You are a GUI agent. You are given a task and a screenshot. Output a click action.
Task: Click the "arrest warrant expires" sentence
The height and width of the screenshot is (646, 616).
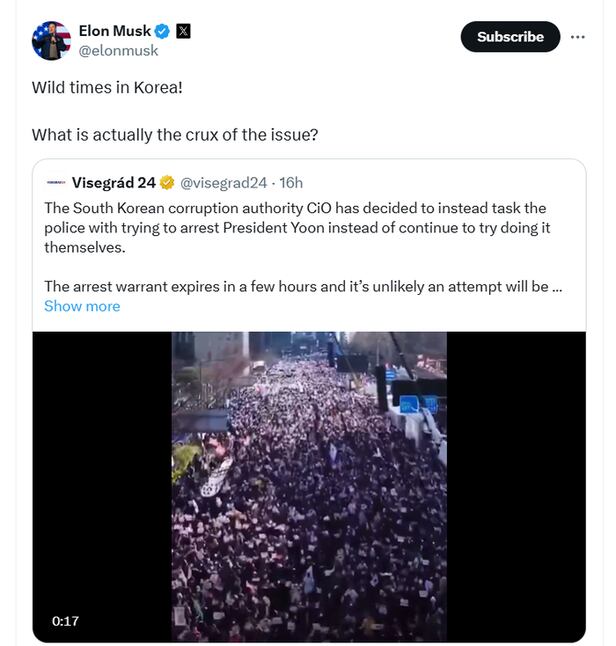pos(296,286)
